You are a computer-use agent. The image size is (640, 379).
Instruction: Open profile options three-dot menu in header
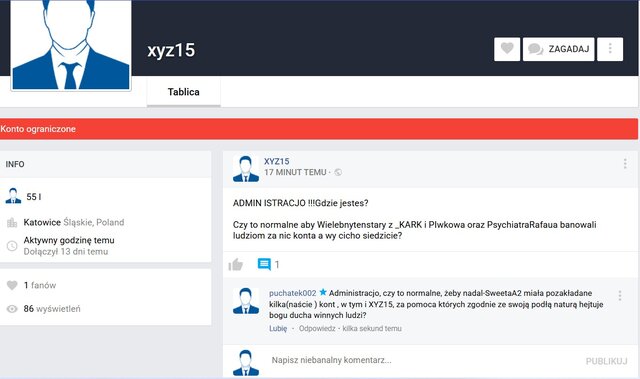point(610,49)
